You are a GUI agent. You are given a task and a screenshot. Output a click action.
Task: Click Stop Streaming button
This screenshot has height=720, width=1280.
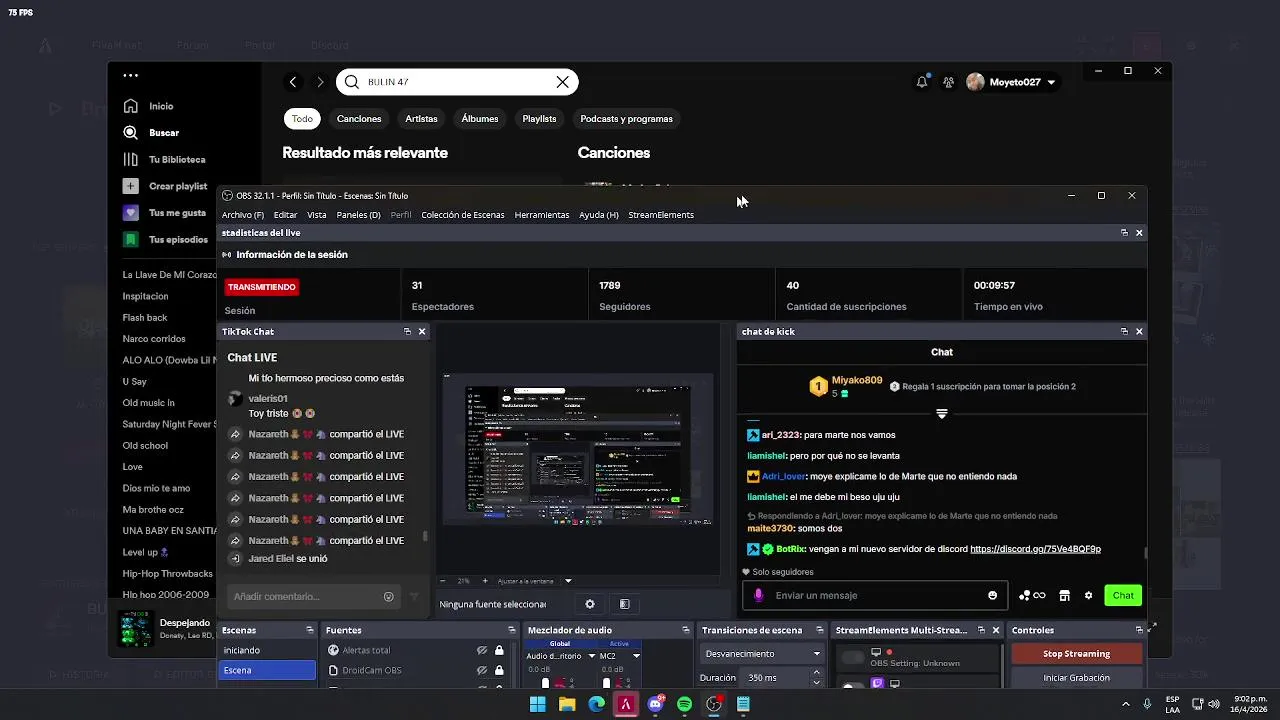tap(1076, 654)
